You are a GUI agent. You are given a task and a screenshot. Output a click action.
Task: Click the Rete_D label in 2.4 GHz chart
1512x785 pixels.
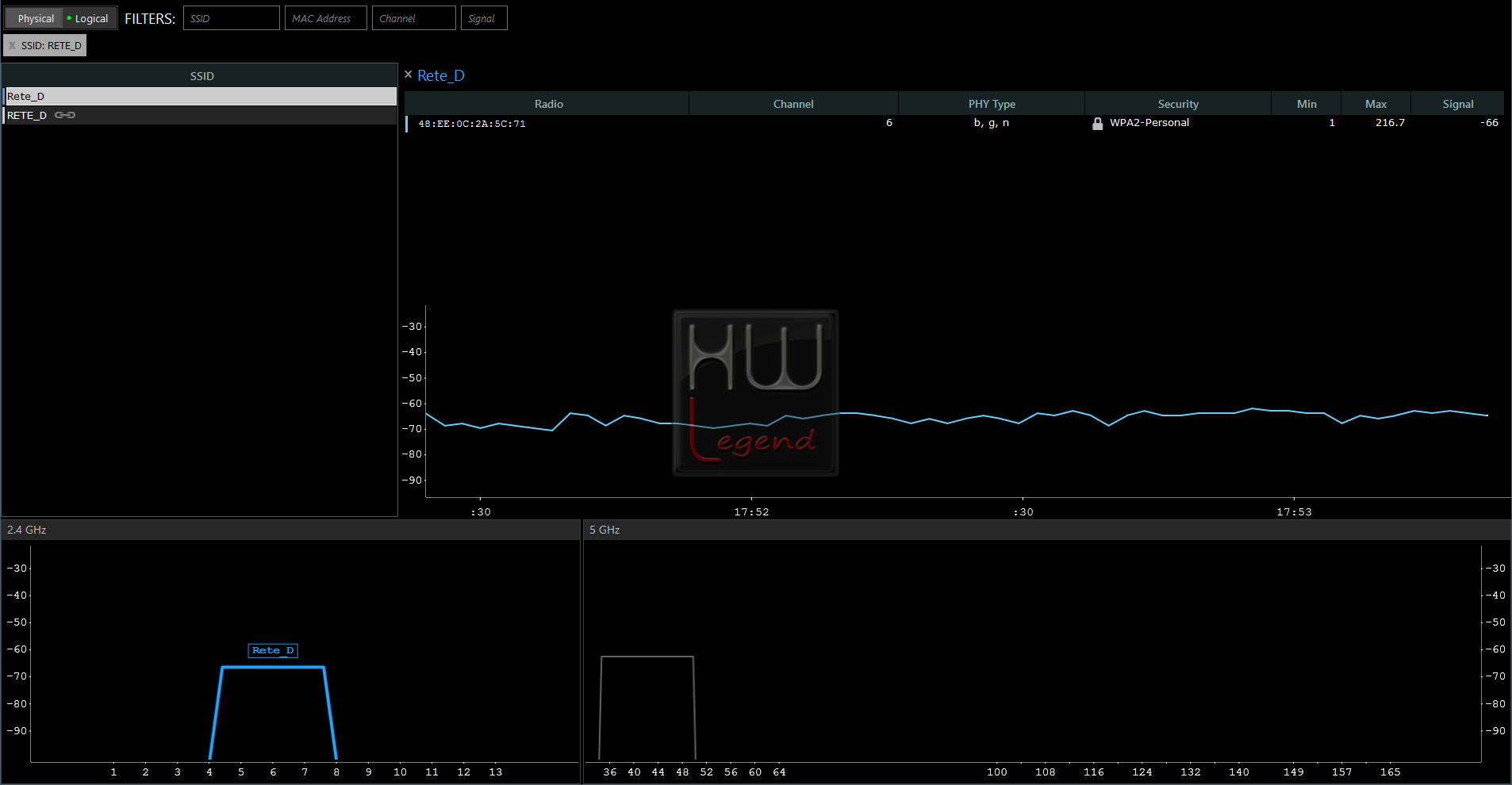pos(273,650)
